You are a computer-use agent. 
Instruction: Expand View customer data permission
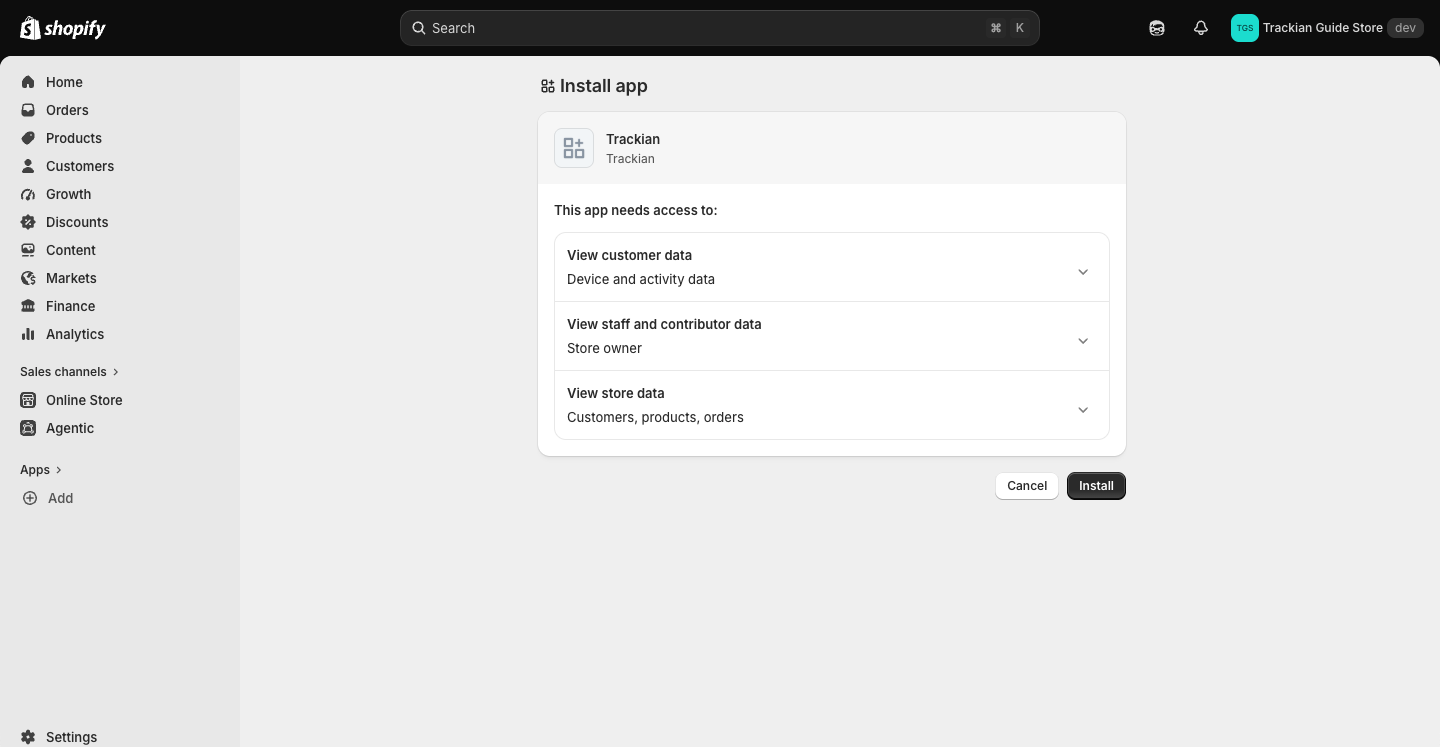[x=832, y=267]
